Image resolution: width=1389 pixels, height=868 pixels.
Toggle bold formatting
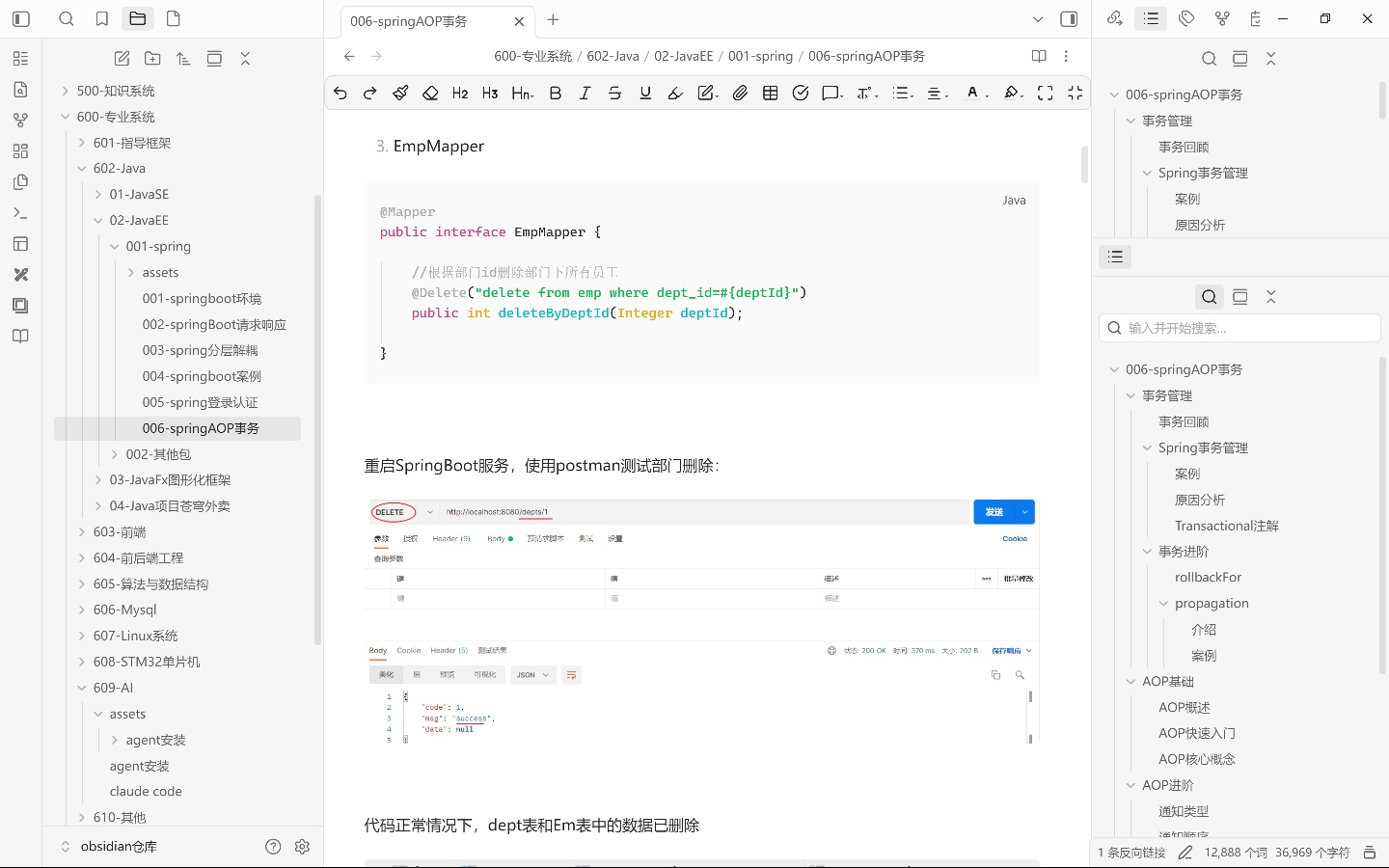tap(555, 93)
